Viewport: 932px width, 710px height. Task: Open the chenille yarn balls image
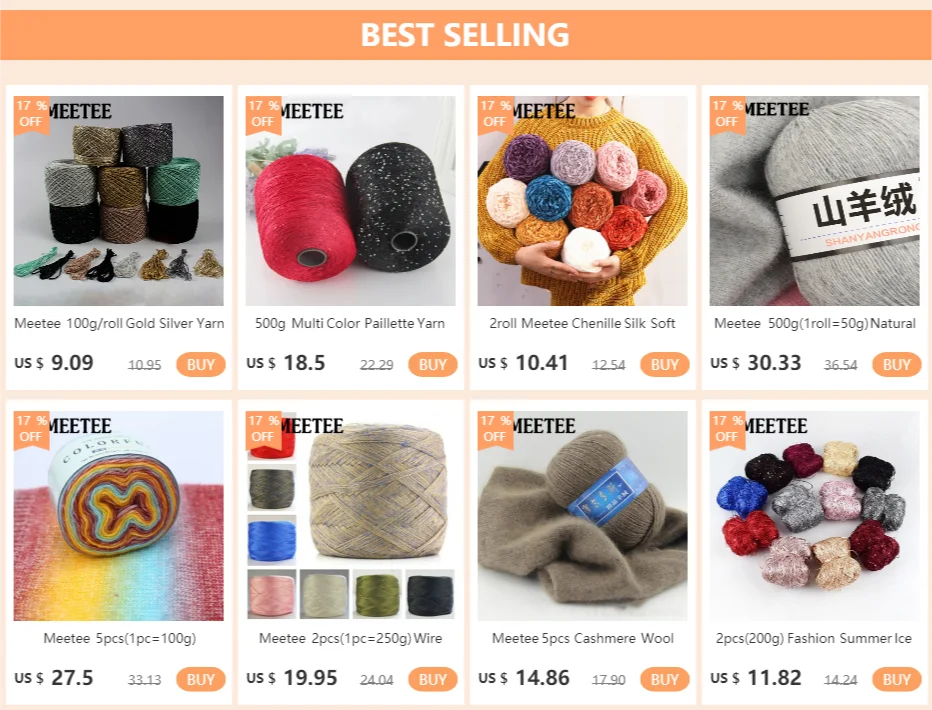(582, 201)
